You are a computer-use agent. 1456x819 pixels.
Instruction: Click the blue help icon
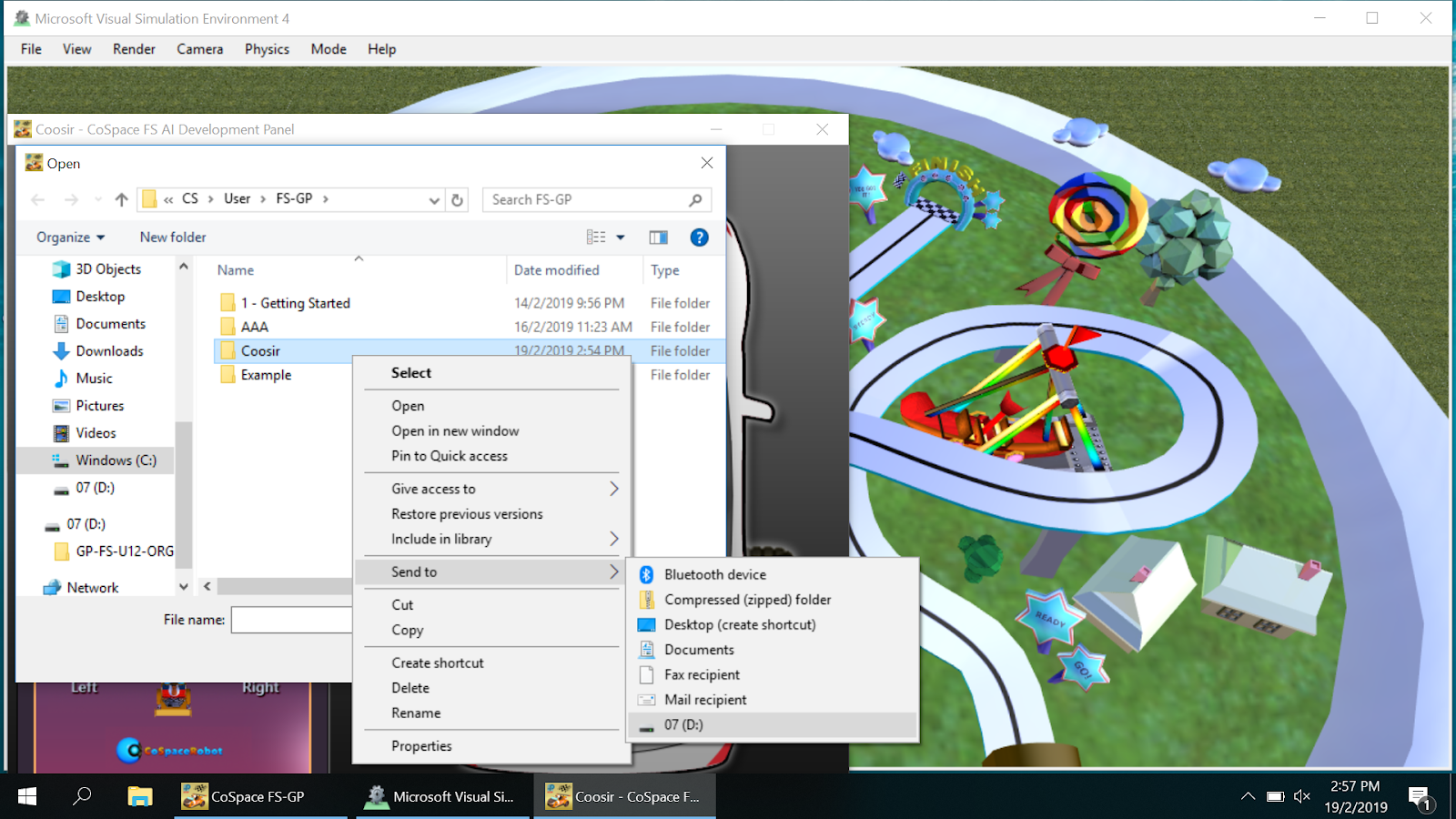699,238
